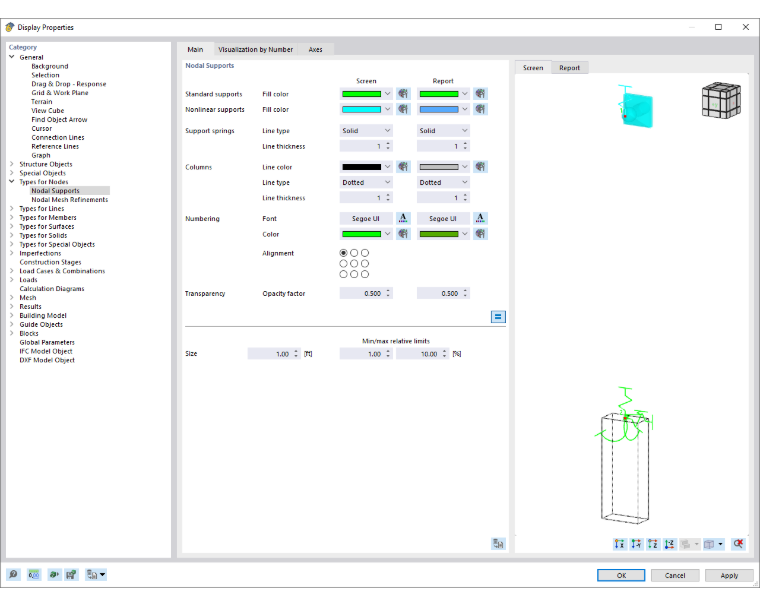Screen dimensions: 760x606
Task: Click the reset zoom magnifier icon in preview
Action: coord(738,544)
